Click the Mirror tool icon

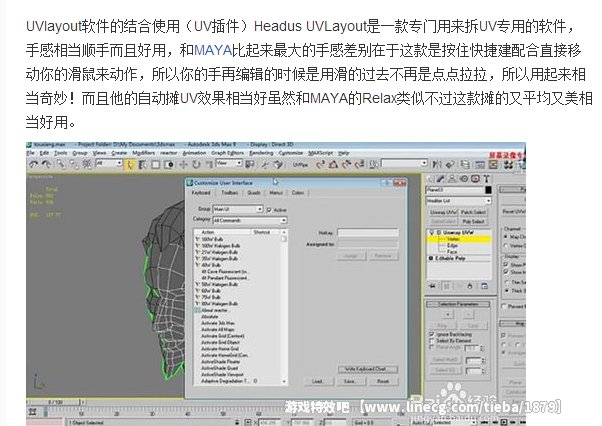pos(437,165)
